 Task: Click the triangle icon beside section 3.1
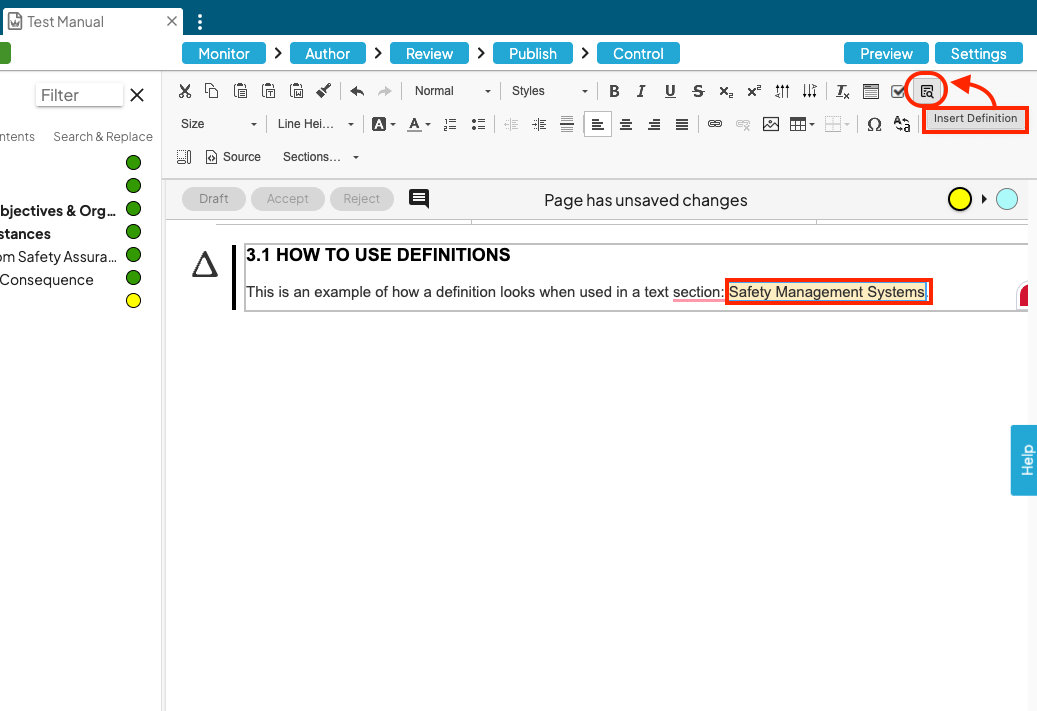[204, 265]
